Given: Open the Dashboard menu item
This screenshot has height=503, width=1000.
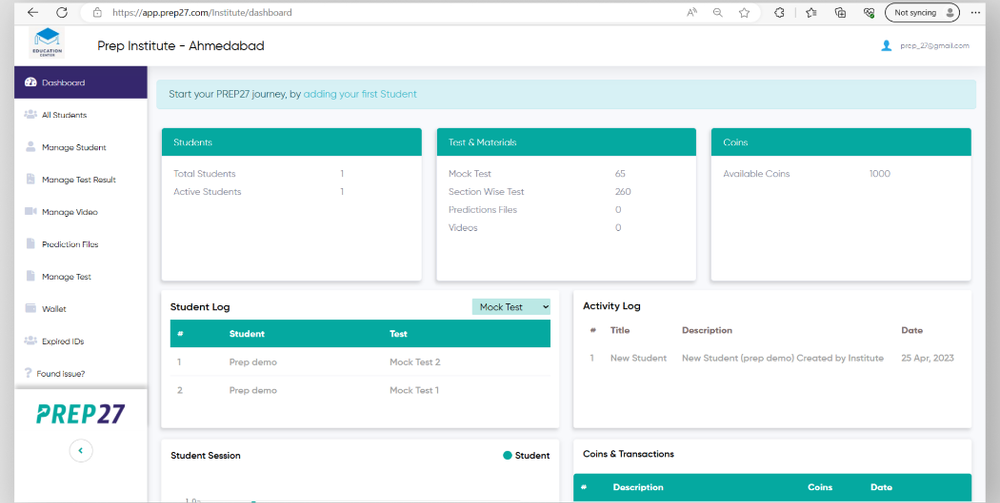Looking at the screenshot, I should (80, 83).
